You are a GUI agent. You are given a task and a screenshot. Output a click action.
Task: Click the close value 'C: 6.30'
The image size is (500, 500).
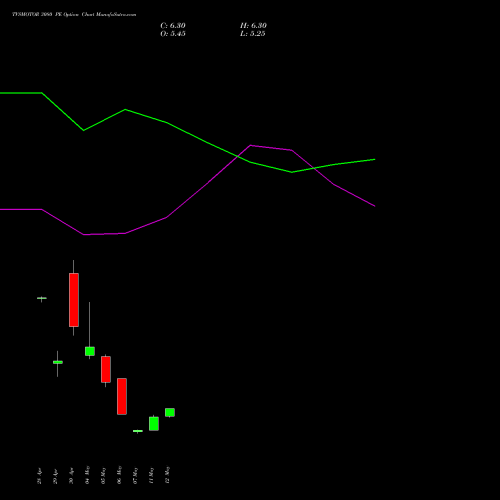coord(173,26)
